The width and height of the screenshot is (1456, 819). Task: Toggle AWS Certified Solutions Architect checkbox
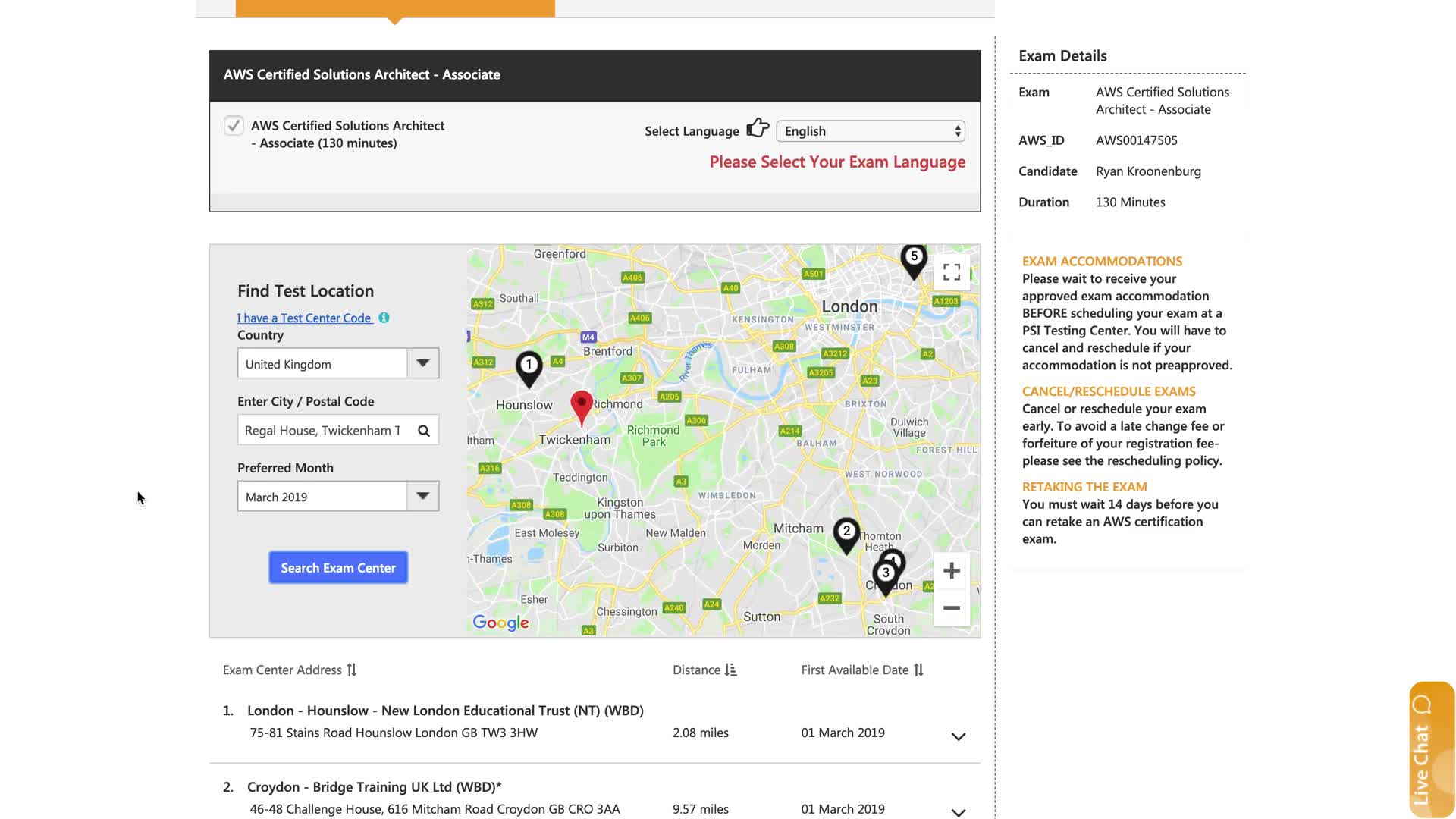[x=234, y=126]
